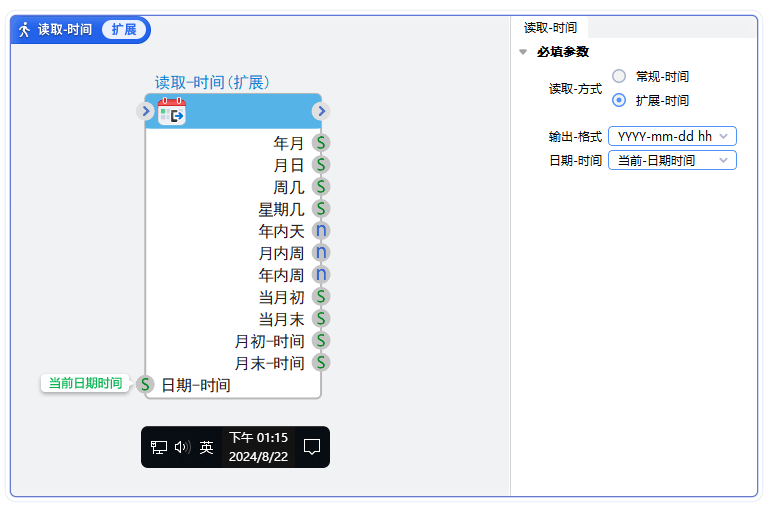The image size is (774, 506).
Task: Click the volume speaker icon
Action: (182, 447)
